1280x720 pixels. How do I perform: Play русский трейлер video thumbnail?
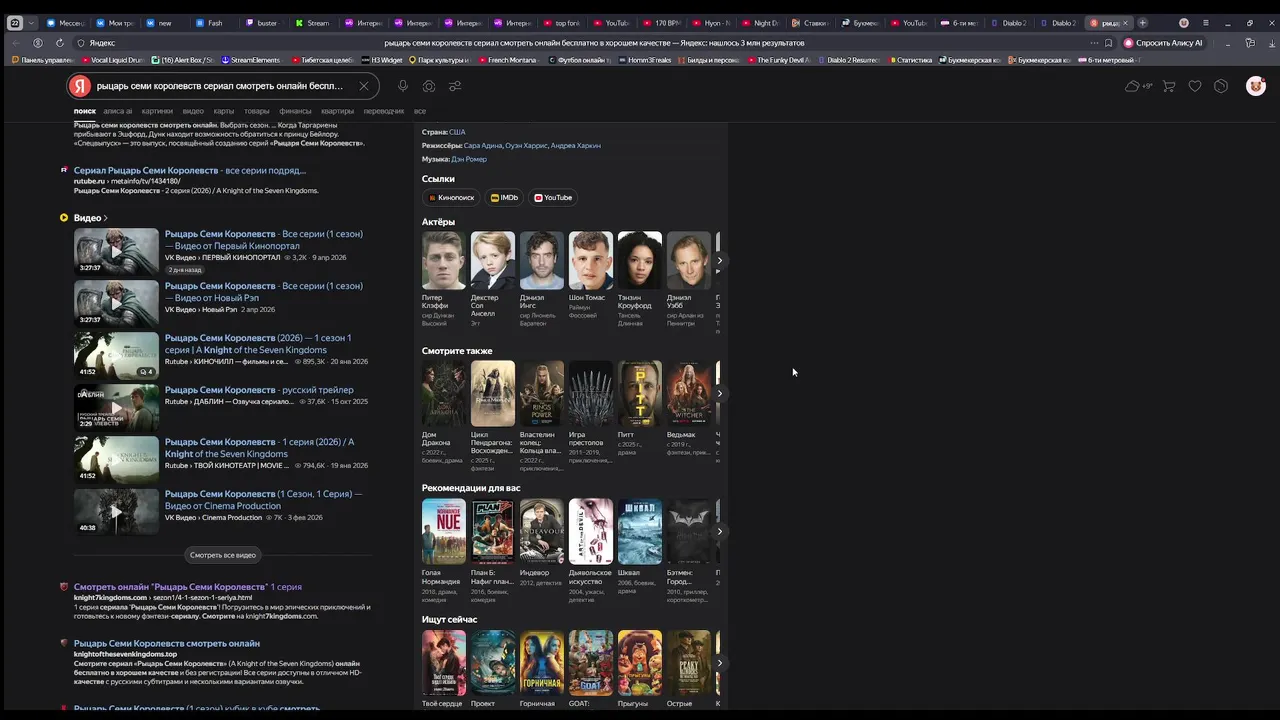[116, 408]
